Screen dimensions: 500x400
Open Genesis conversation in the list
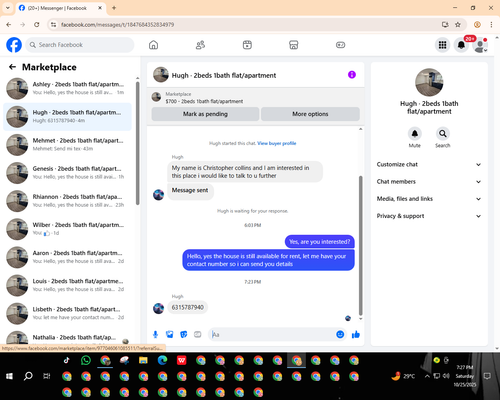(x=67, y=173)
